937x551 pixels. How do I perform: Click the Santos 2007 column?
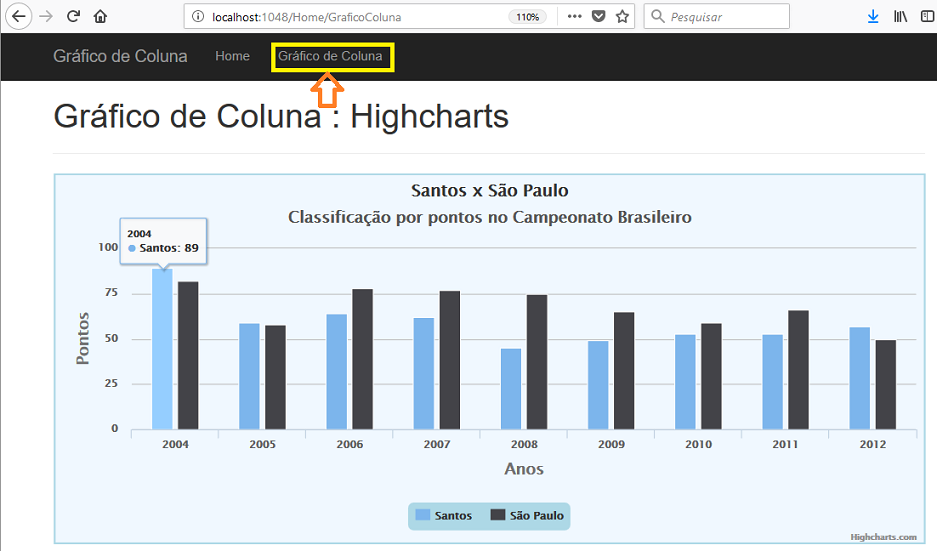click(424, 374)
